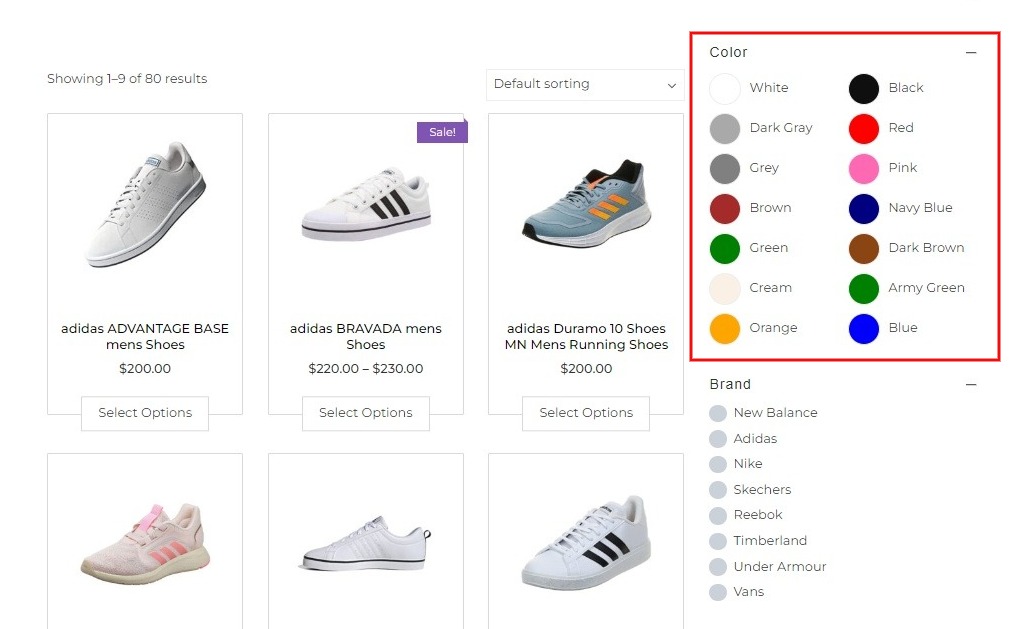This screenshot has height=629, width=1031.
Task: Open the plain white low-top sneaker image
Action: coord(366,544)
